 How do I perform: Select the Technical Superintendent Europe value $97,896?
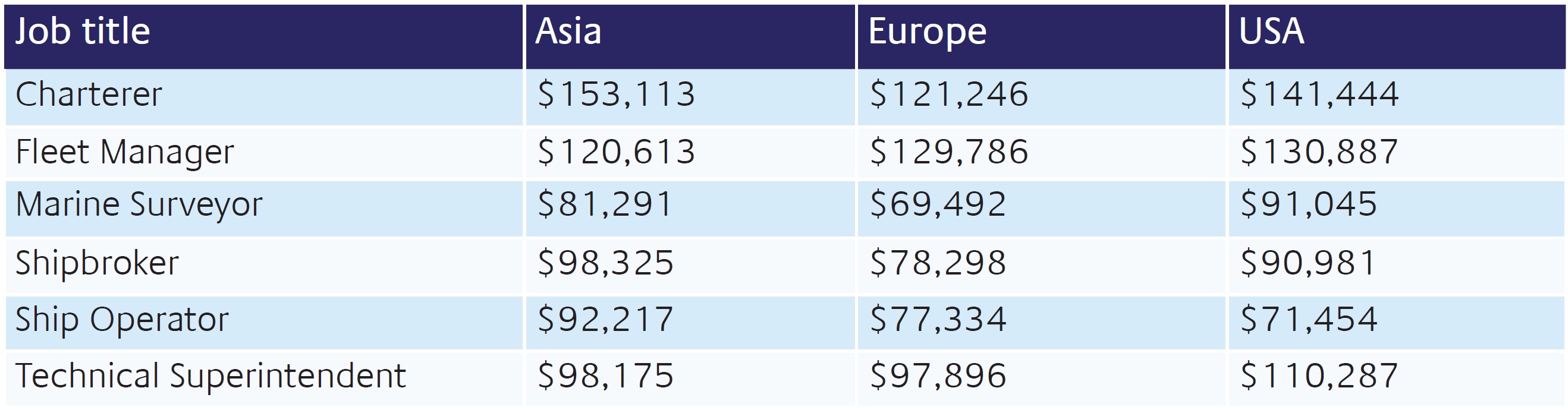pyautogui.click(x=938, y=376)
